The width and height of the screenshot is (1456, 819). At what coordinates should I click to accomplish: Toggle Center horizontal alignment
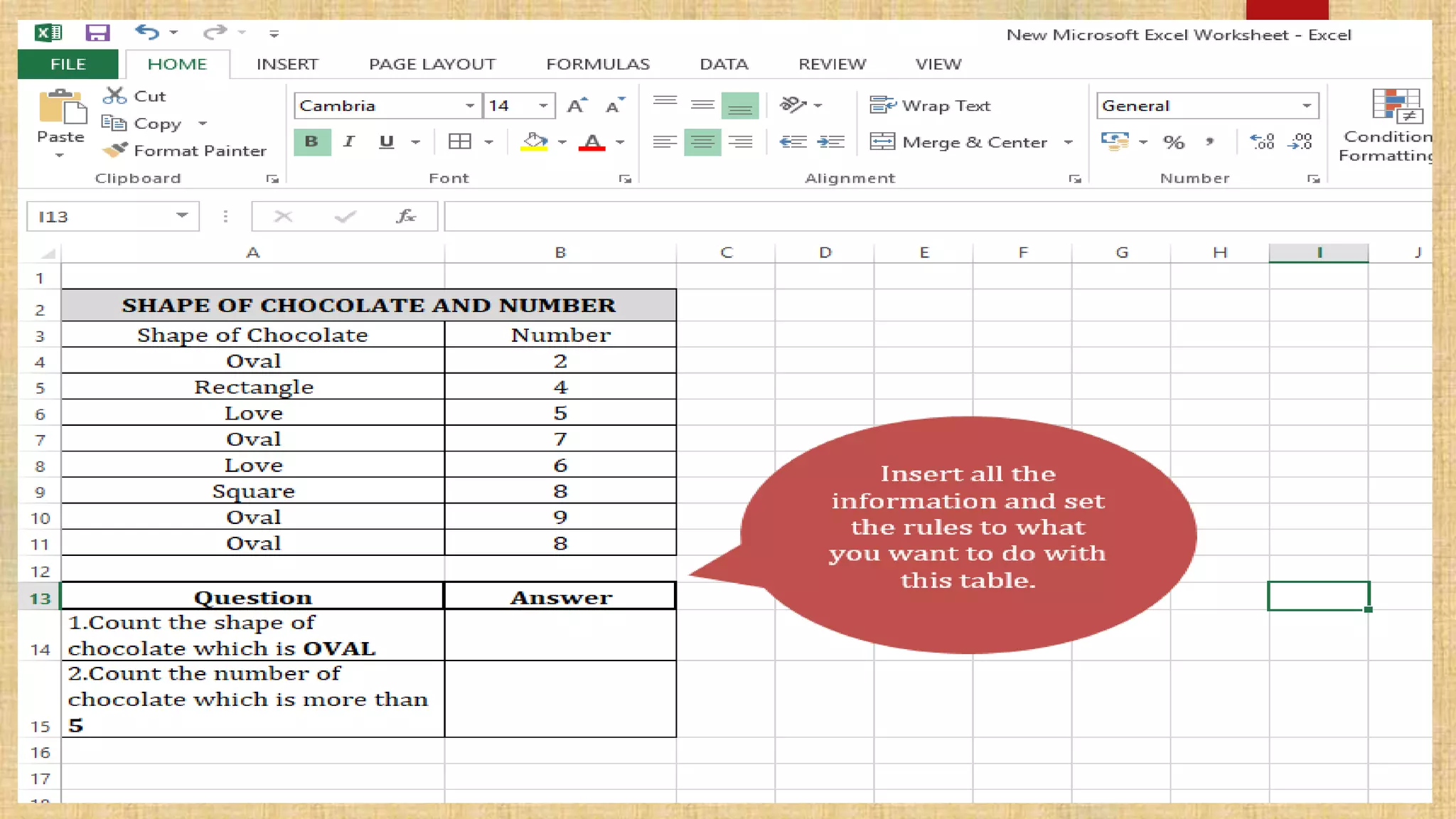pyautogui.click(x=702, y=141)
